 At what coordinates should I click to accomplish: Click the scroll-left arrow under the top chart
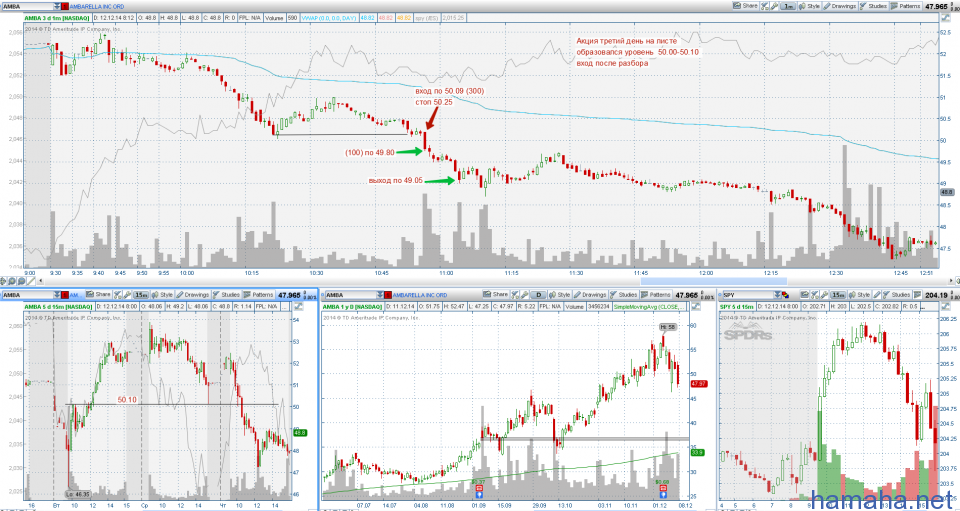point(40,281)
